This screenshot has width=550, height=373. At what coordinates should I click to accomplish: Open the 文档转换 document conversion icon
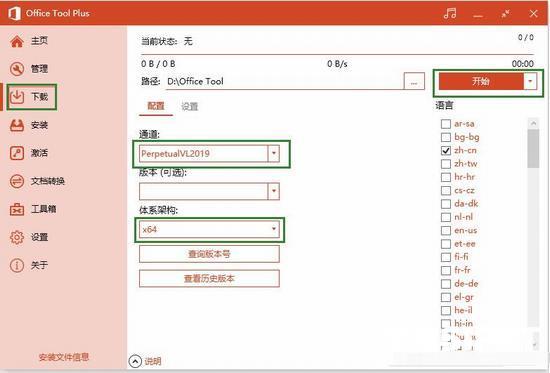pos(16,181)
